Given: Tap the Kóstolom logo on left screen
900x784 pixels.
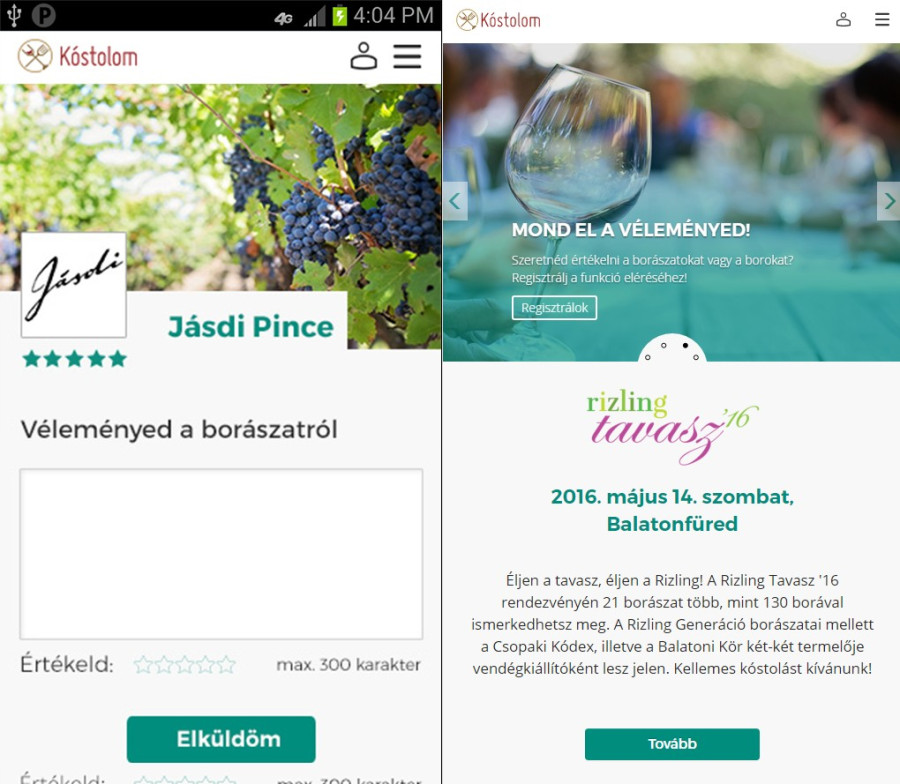Looking at the screenshot, I should click(77, 56).
